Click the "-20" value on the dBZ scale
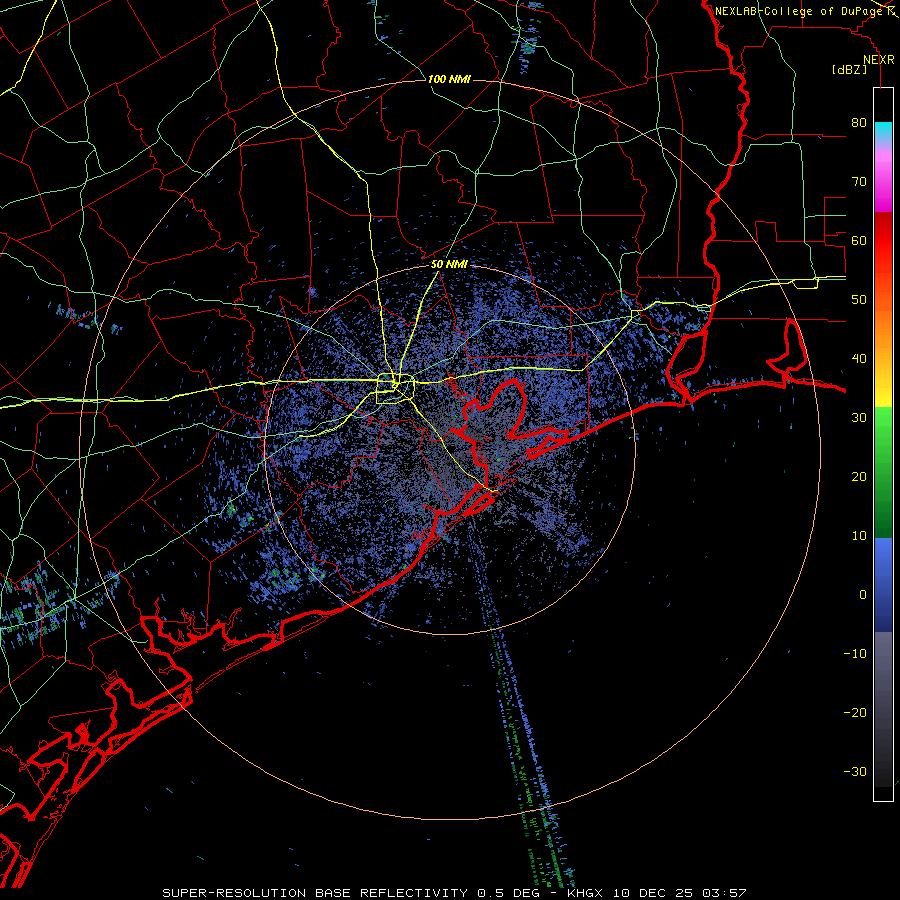Viewport: 900px width, 900px height. [x=855, y=712]
